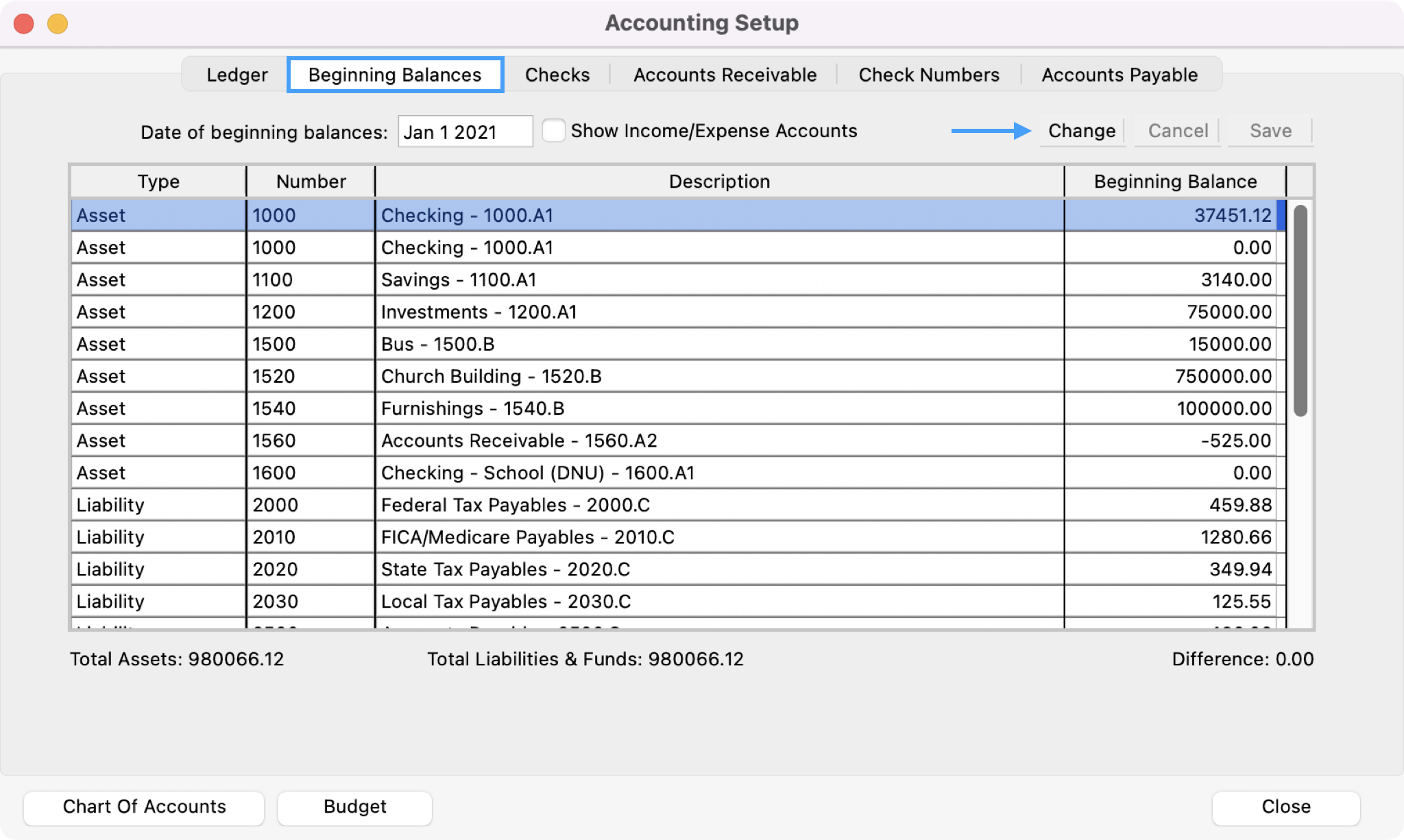Click the 75000.00 Investments balance cell
The image size is (1404, 840).
(1228, 312)
